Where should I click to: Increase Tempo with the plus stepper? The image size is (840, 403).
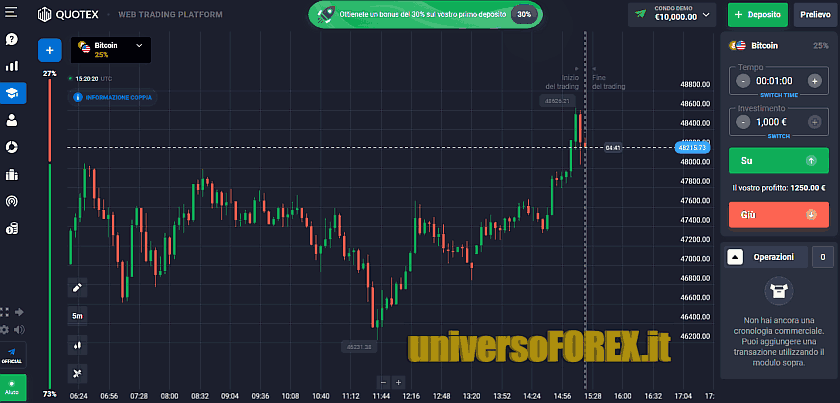click(814, 80)
